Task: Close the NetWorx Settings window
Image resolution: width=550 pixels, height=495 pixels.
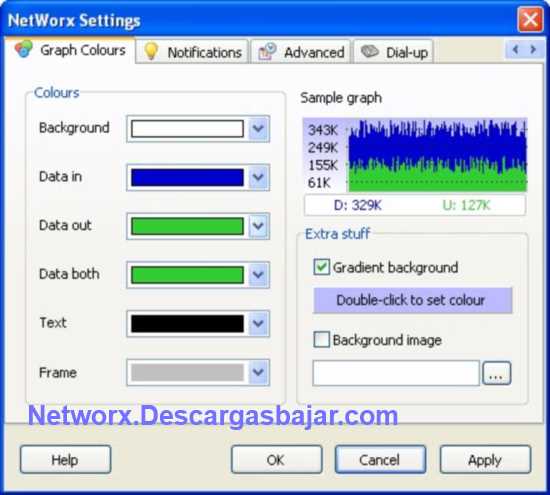Action: (530, 19)
